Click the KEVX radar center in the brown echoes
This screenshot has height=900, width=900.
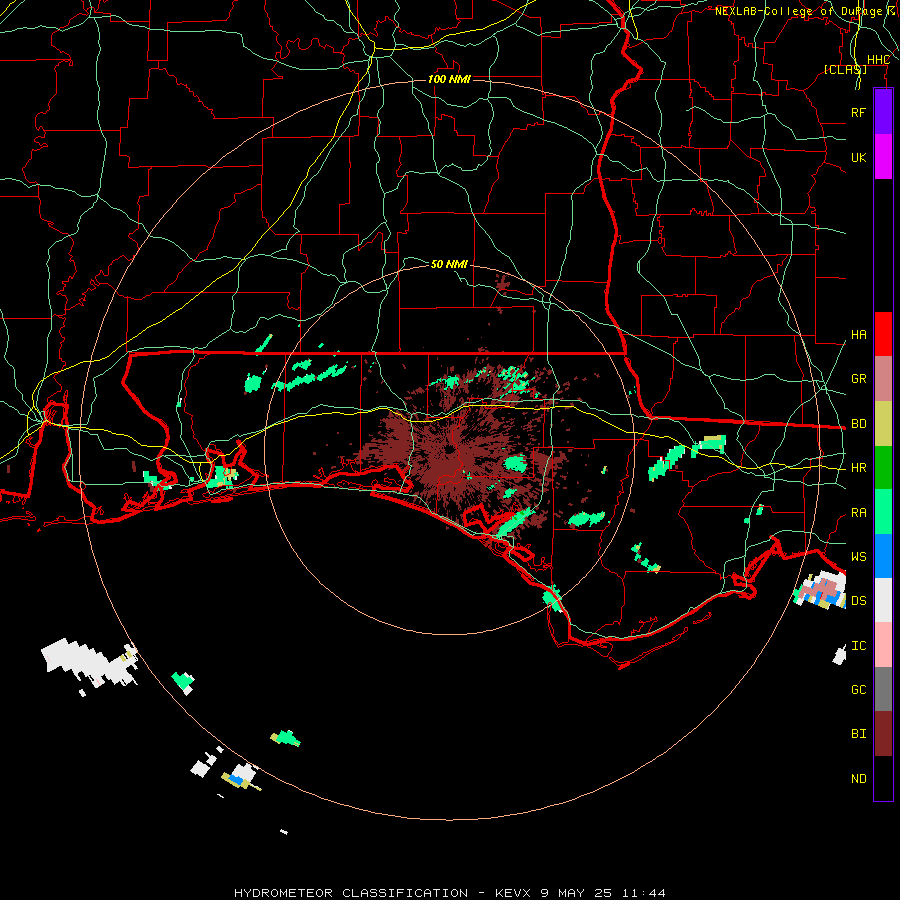pyautogui.click(x=450, y=451)
